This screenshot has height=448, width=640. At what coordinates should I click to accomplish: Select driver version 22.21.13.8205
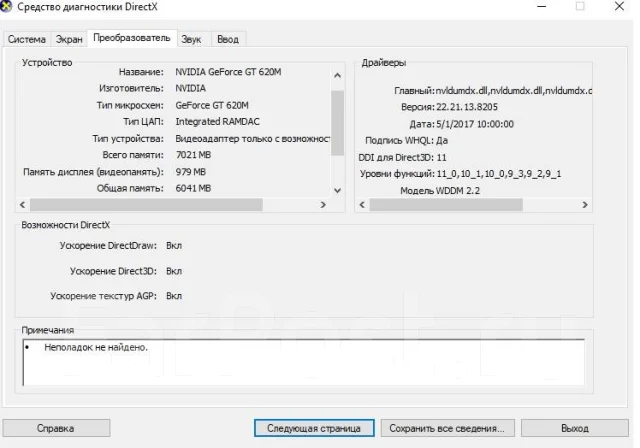point(467,107)
